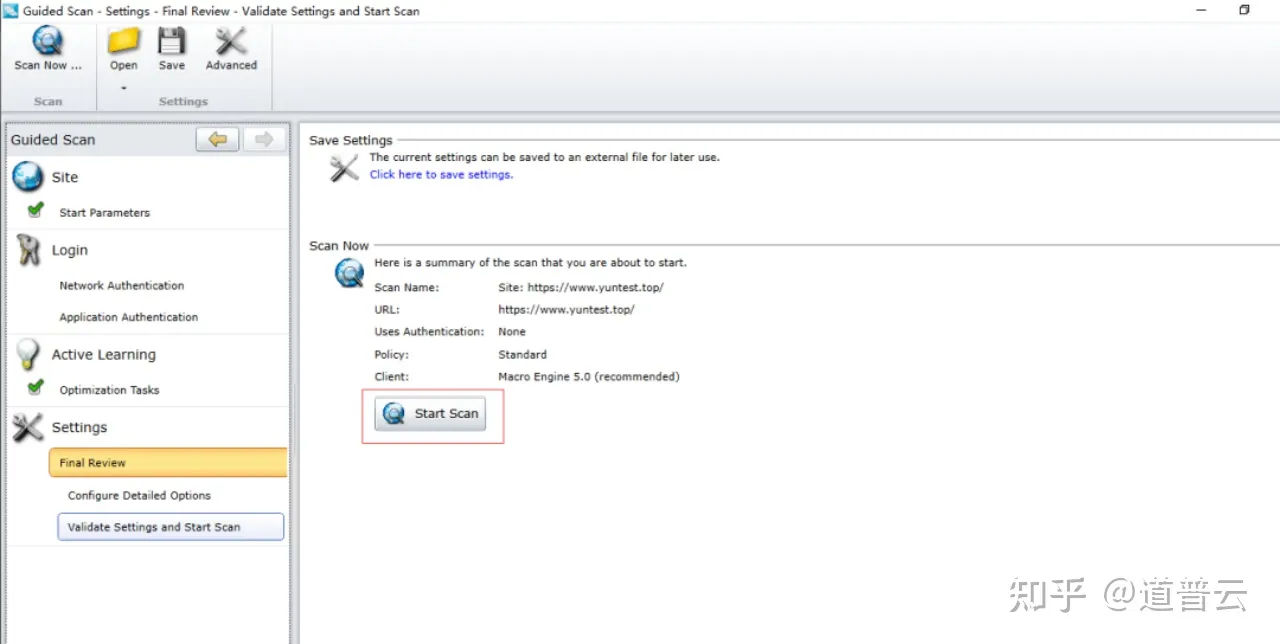Screen dimensions: 1280x644
Task: Click the back navigation arrow
Action: pyautogui.click(x=217, y=139)
